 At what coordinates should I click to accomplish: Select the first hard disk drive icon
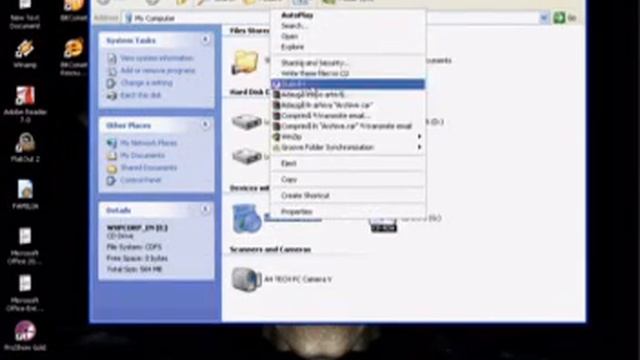(247, 122)
